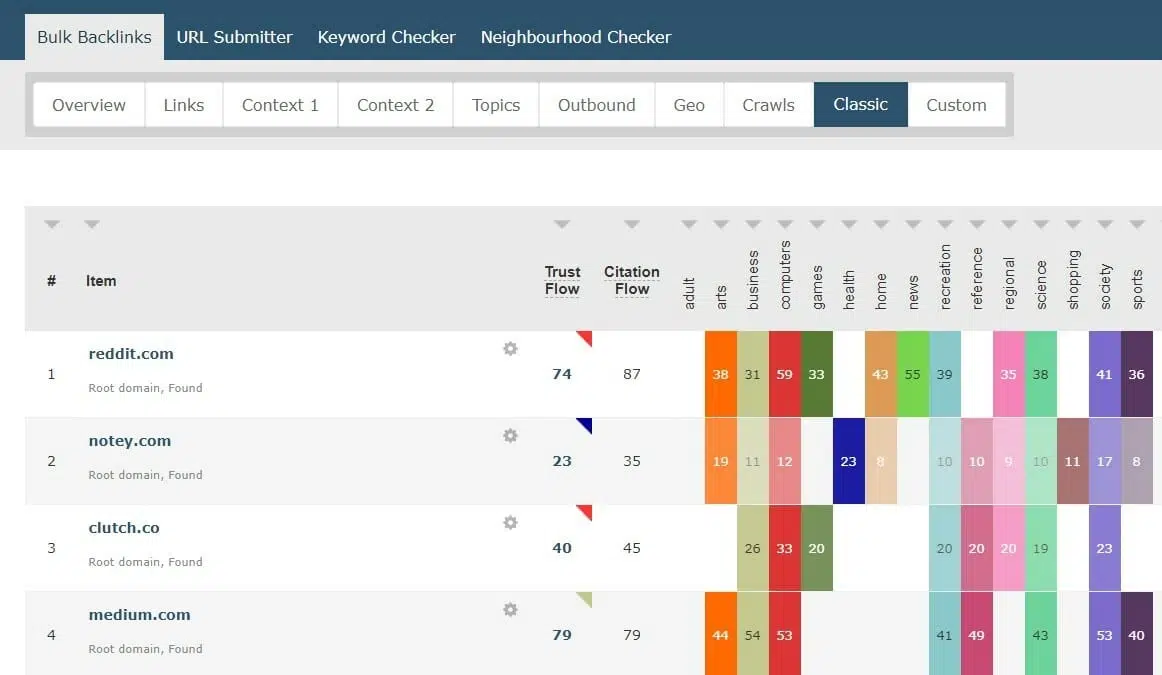This screenshot has height=675, width=1162.
Task: Click notey.com health cell showing 23
Action: (849, 461)
